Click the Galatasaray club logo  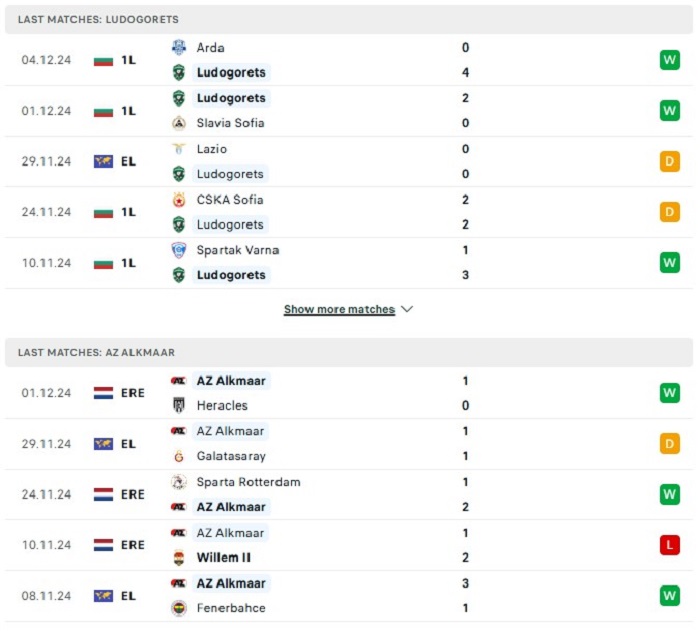[x=179, y=456]
